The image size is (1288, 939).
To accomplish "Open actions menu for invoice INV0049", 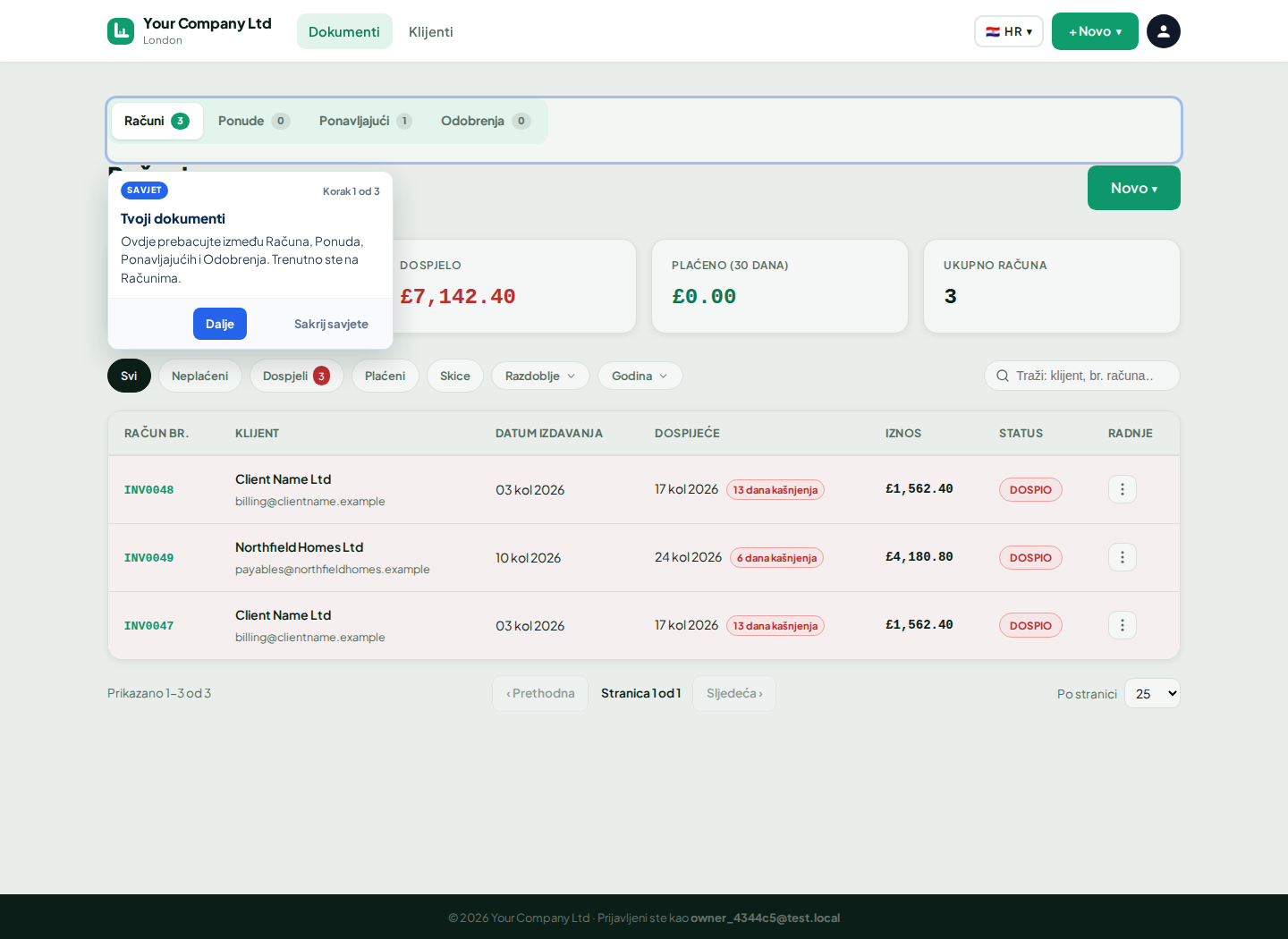I will 1122,557.
